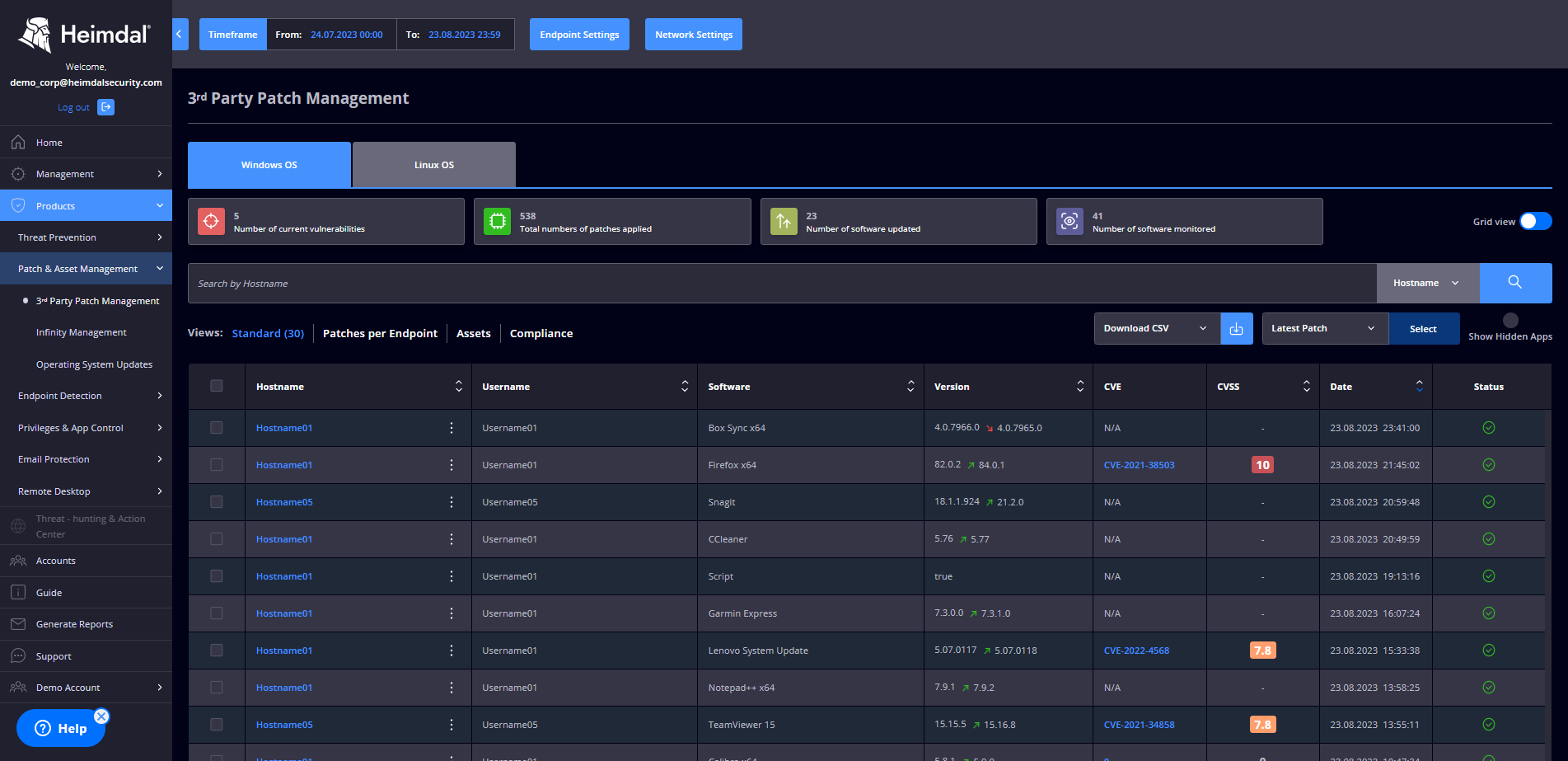1568x761 pixels.
Task: Check the Firefox x64 row checkbox
Action: pyautogui.click(x=217, y=465)
